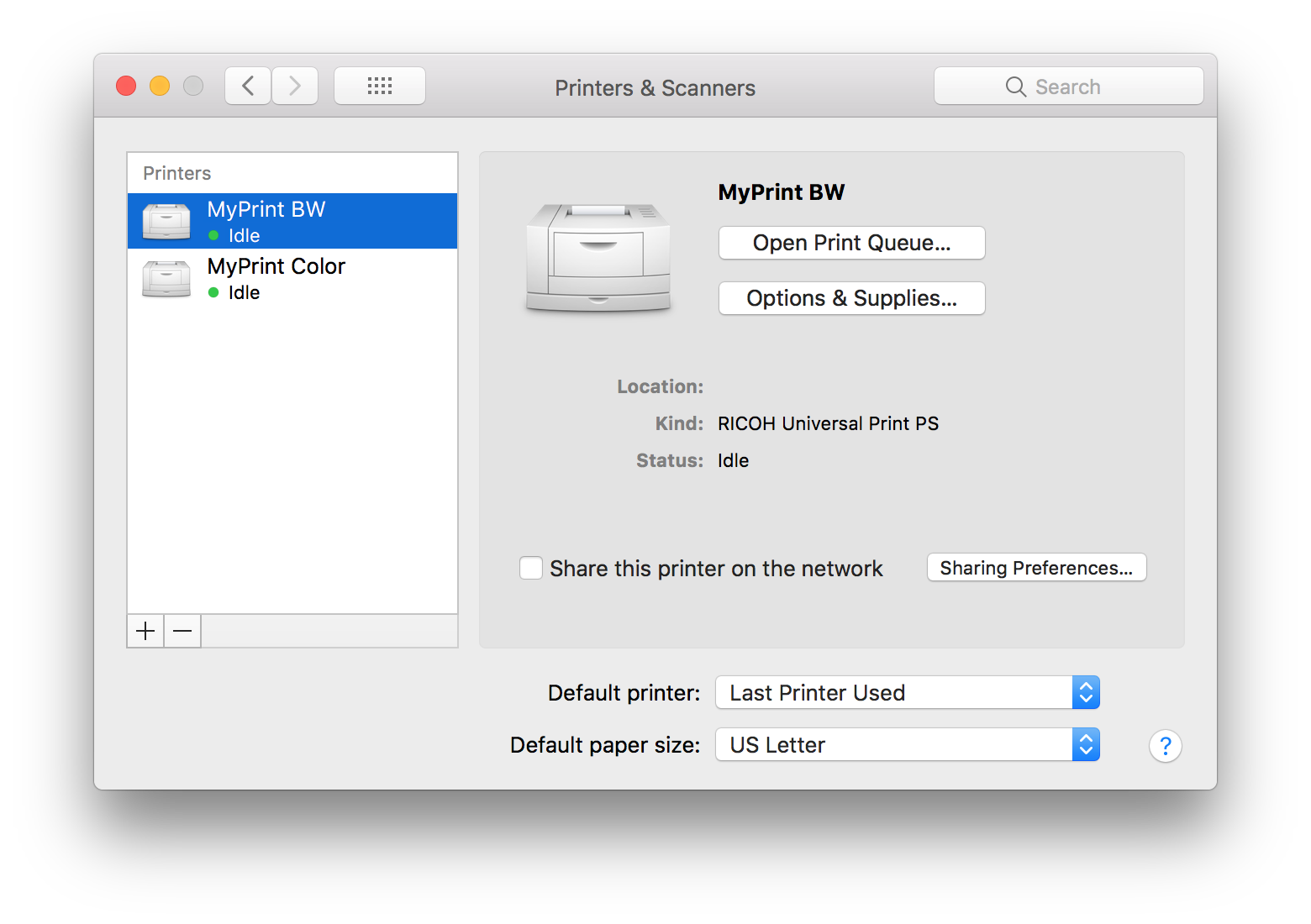The height and width of the screenshot is (924, 1311).
Task: Enable Share this printer on the network
Action: [531, 568]
